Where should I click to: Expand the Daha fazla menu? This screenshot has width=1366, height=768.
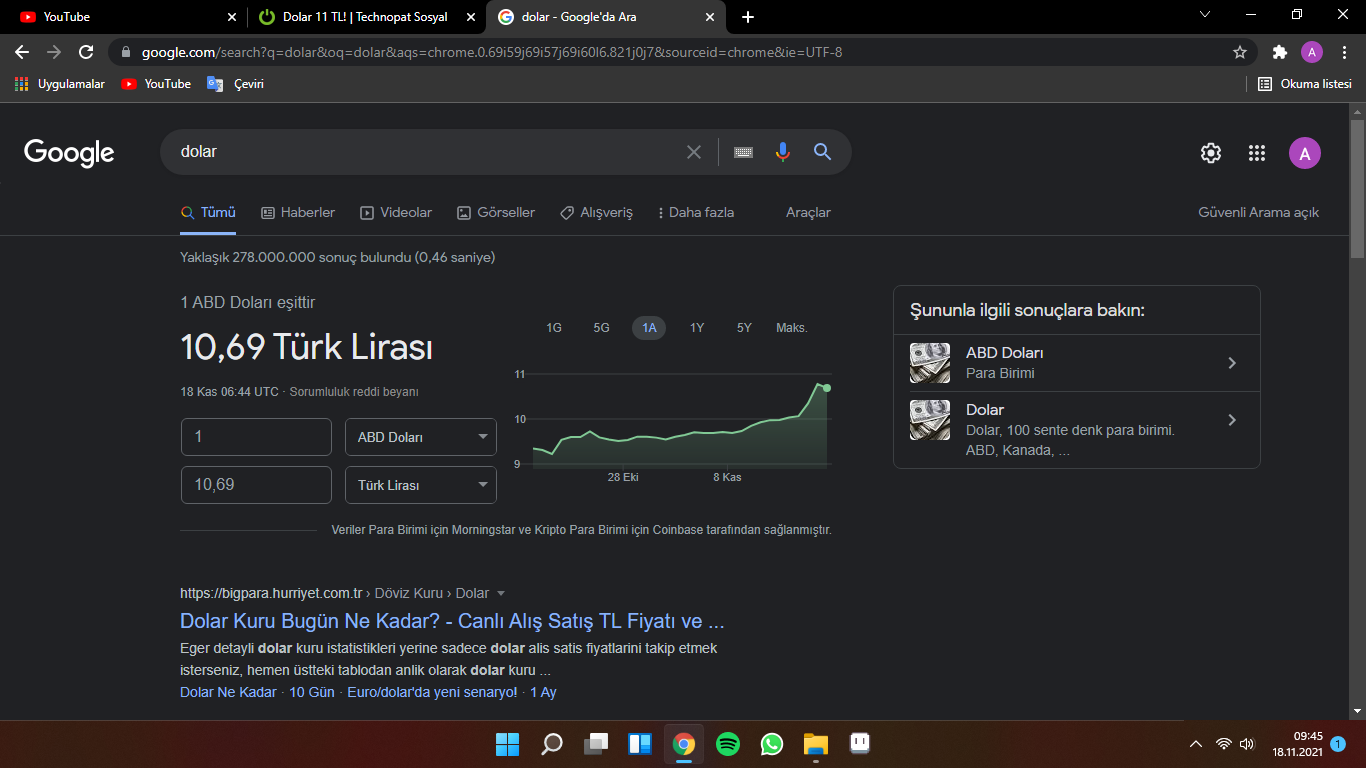[x=696, y=213]
